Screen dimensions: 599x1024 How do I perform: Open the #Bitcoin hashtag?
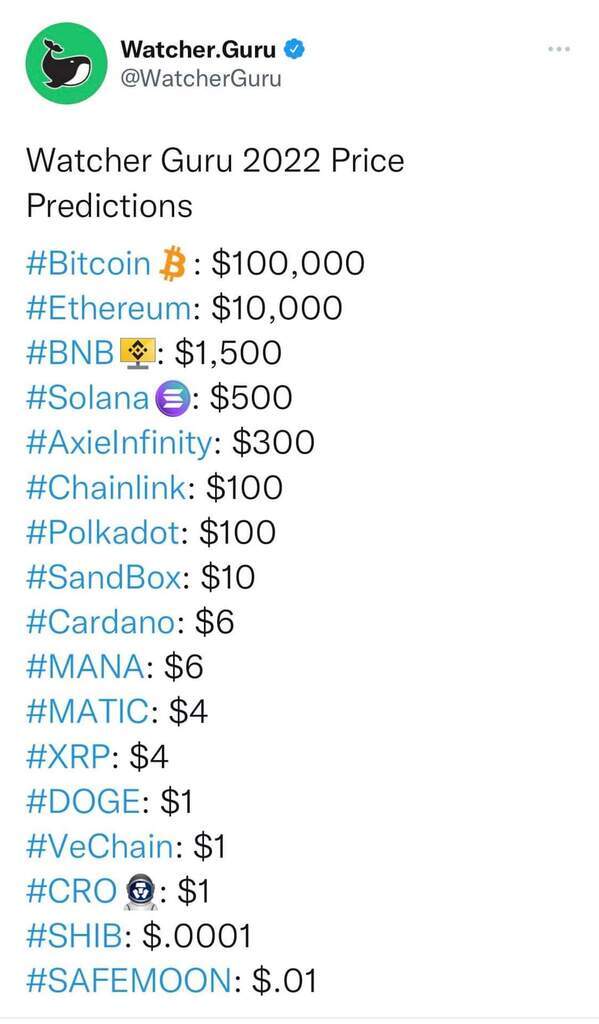tap(89, 264)
